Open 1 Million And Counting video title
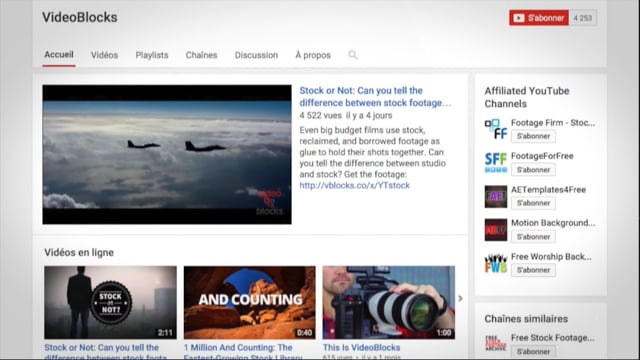 243,352
